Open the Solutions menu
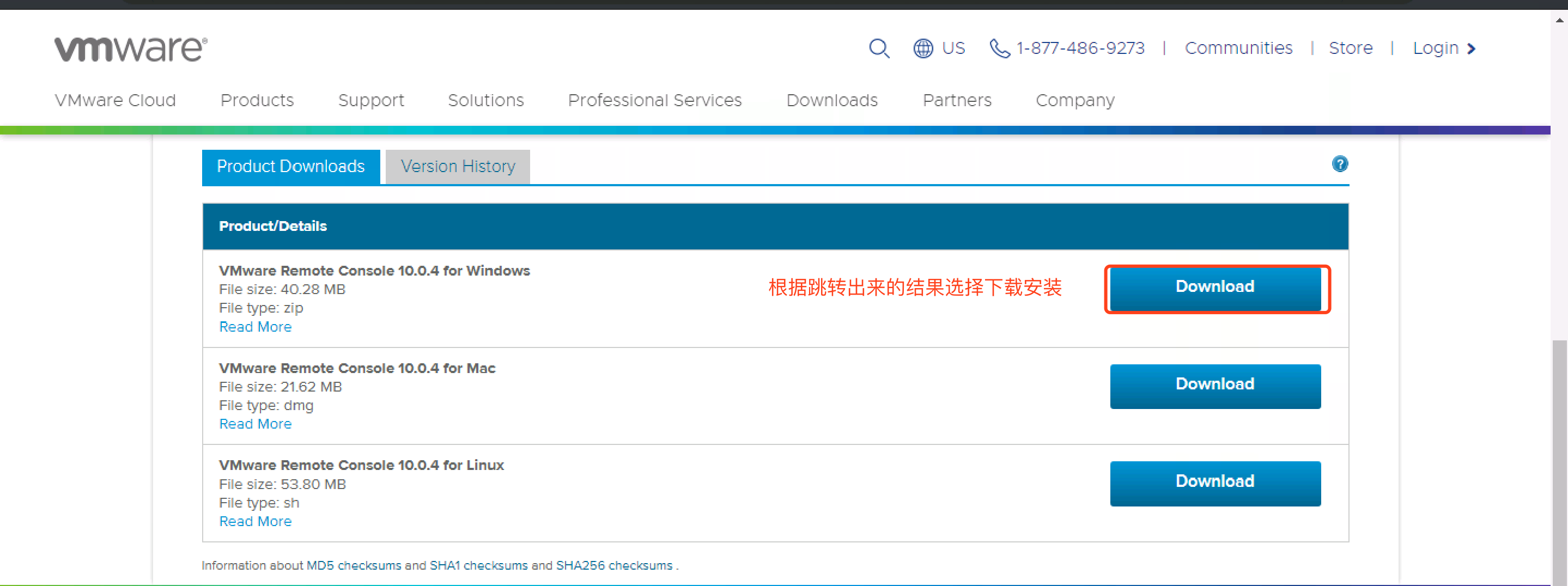Viewport: 1568px width, 586px height. pyautogui.click(x=486, y=100)
